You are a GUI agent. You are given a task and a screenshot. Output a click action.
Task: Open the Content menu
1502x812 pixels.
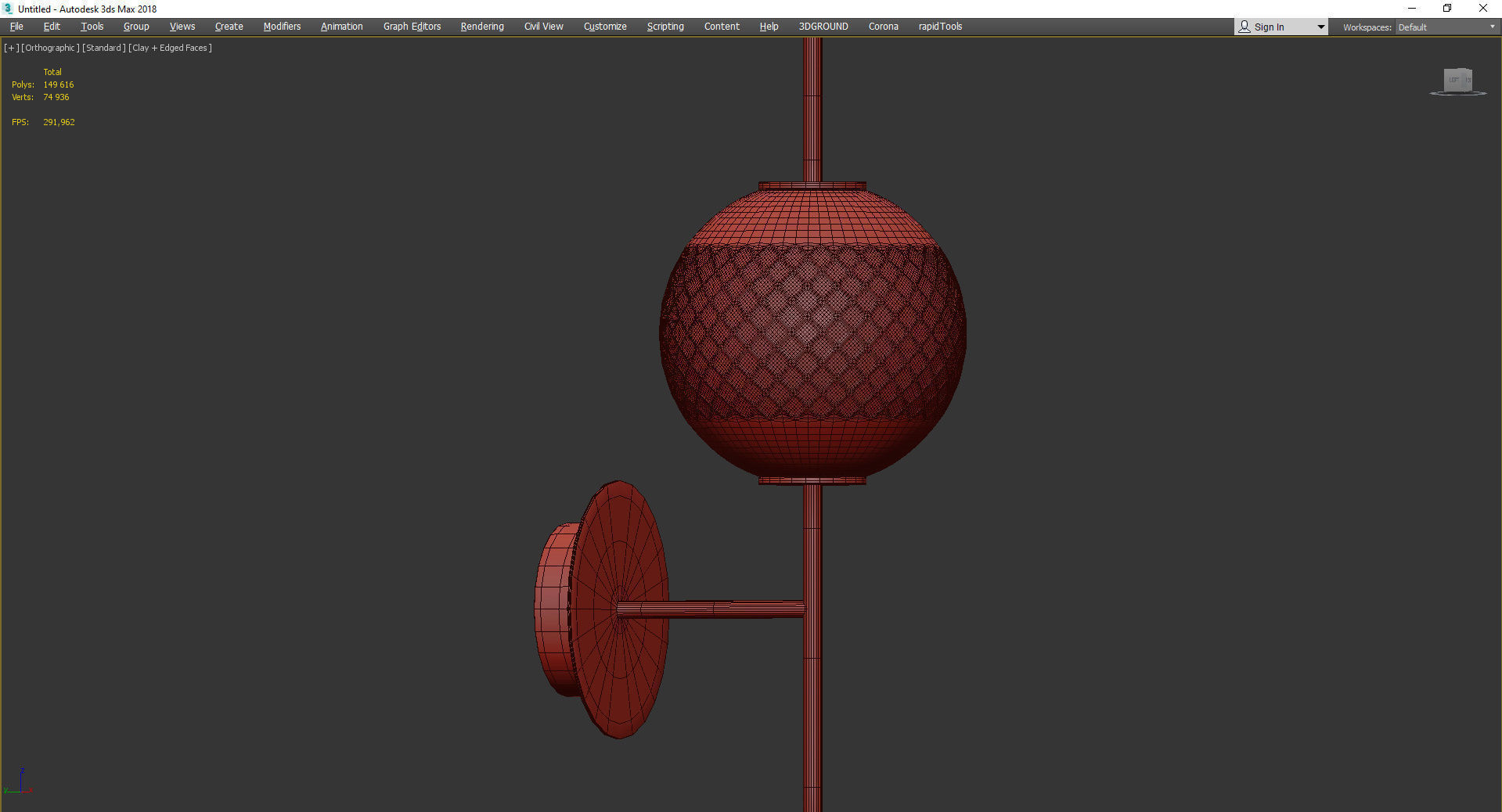[722, 27]
